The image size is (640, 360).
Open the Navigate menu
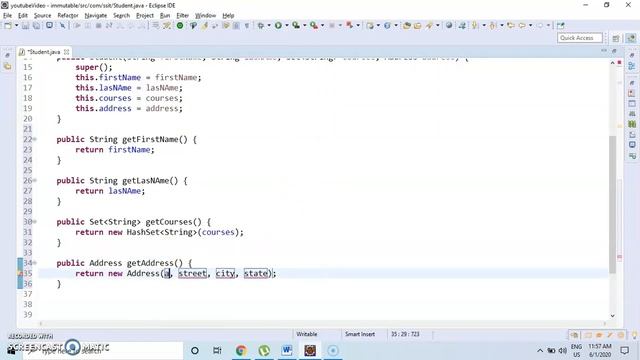(x=96, y=16)
